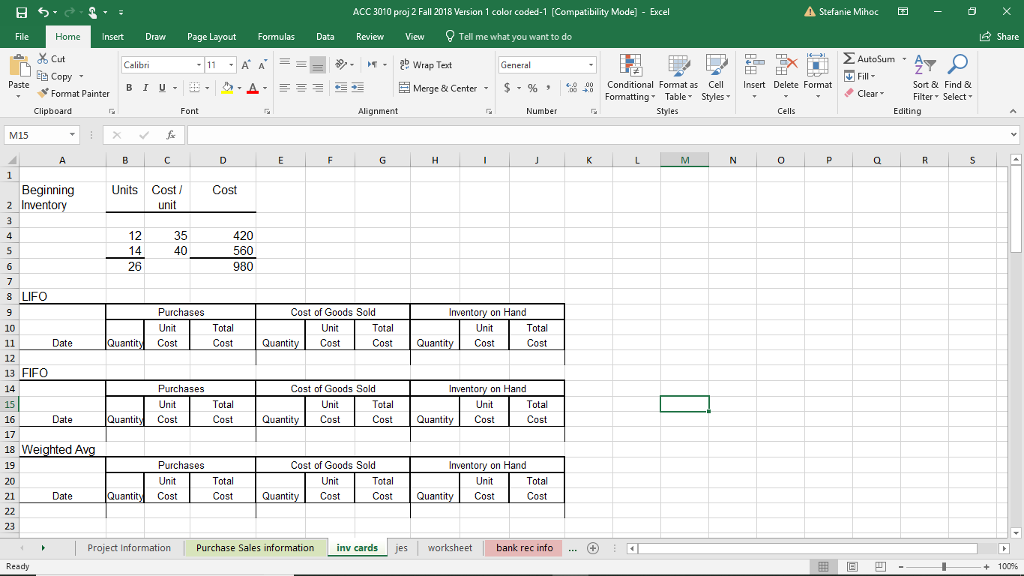Apply italic formatting to selection

point(143,88)
